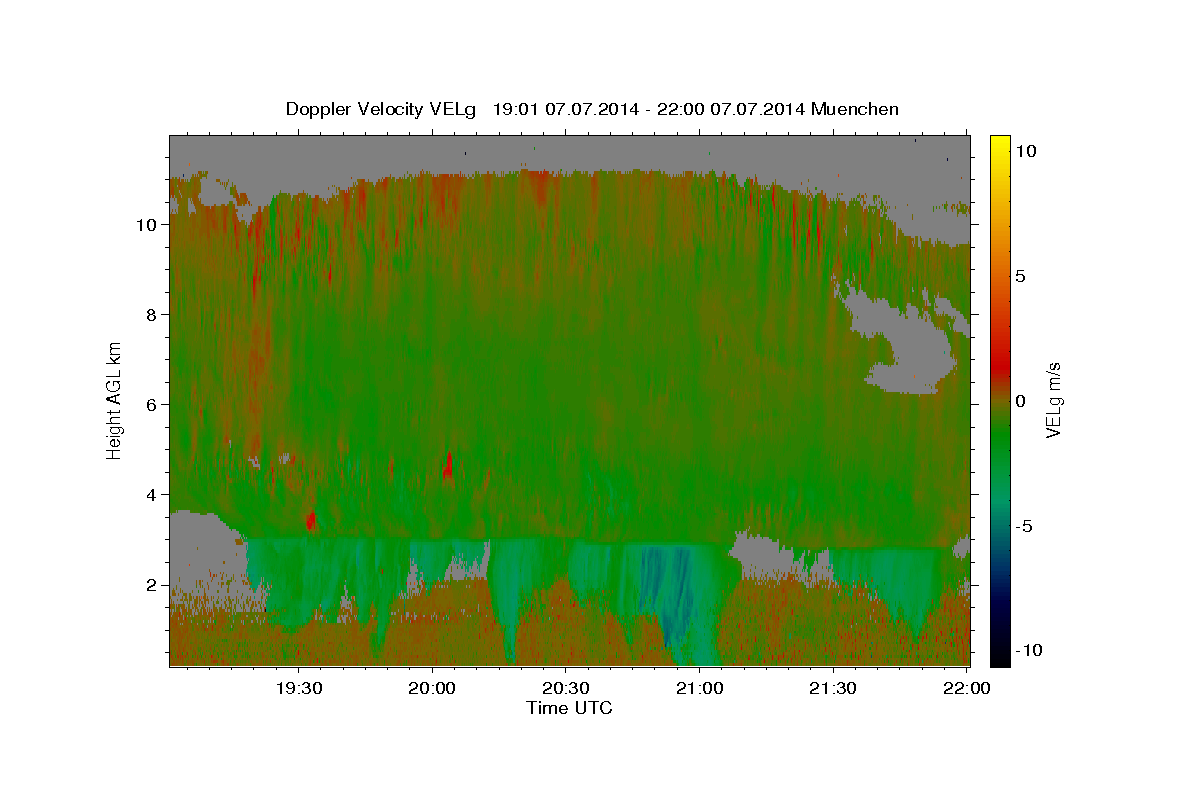The width and height of the screenshot is (1200, 800).
Task: Click the height tick label 10
Action: pyautogui.click(x=147, y=225)
